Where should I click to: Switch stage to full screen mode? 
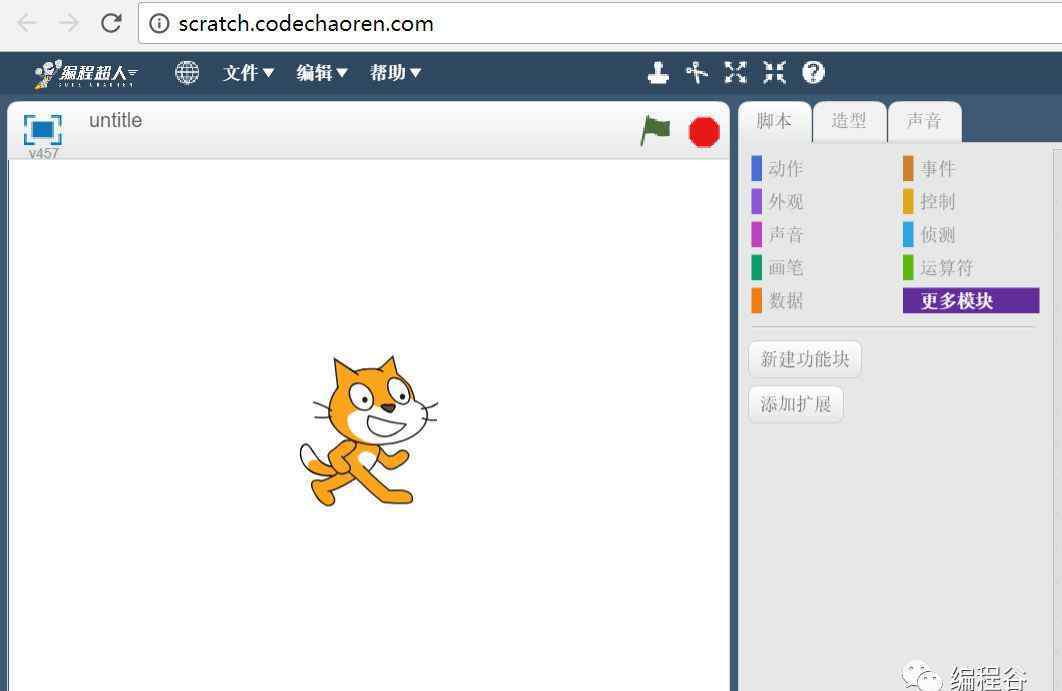[43, 129]
